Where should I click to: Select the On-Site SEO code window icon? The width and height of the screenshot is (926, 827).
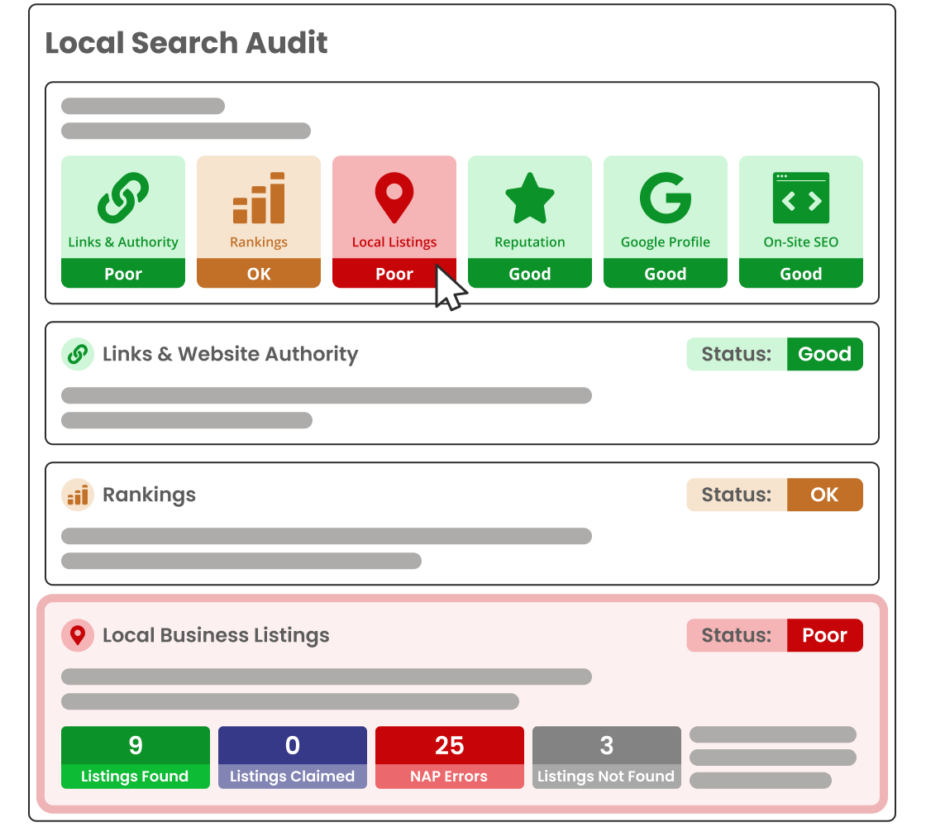tap(801, 198)
